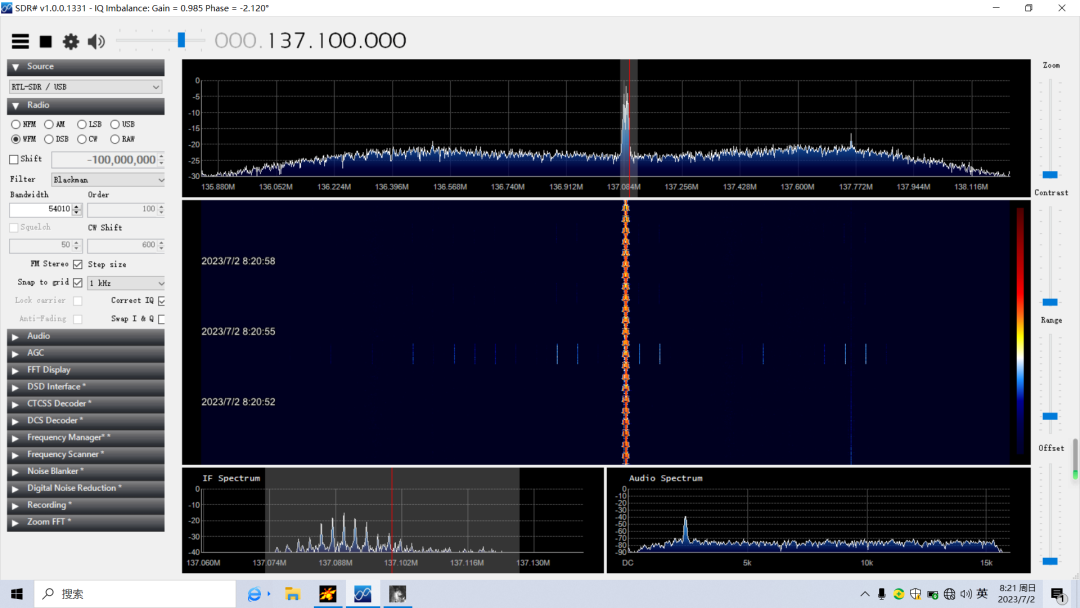
Task: Increase bandwidth with the stepper up arrow
Action: 76,207
